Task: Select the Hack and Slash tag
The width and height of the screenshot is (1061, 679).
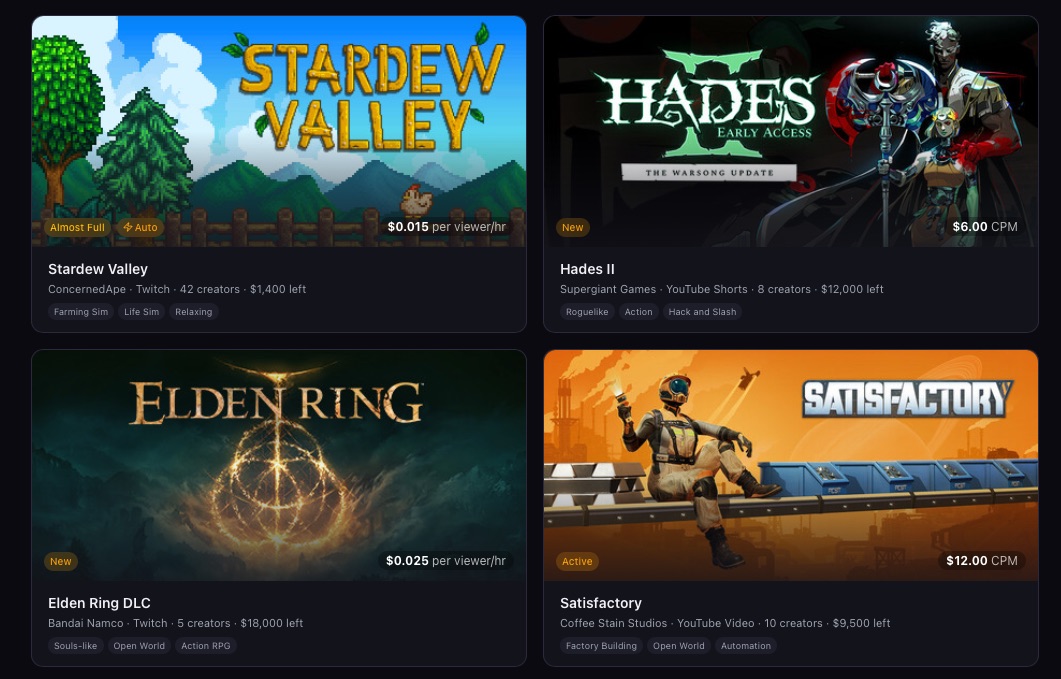Action: [x=702, y=312]
